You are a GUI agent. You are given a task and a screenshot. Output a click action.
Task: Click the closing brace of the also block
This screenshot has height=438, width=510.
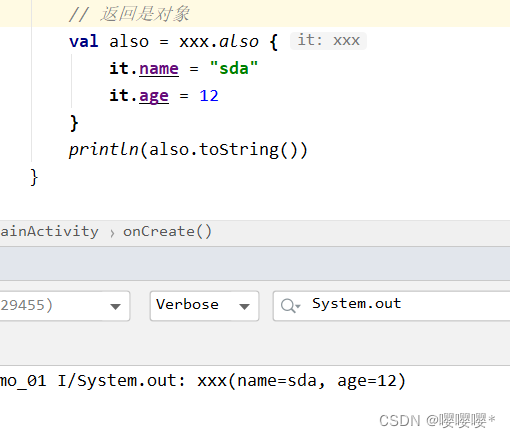coord(74,123)
